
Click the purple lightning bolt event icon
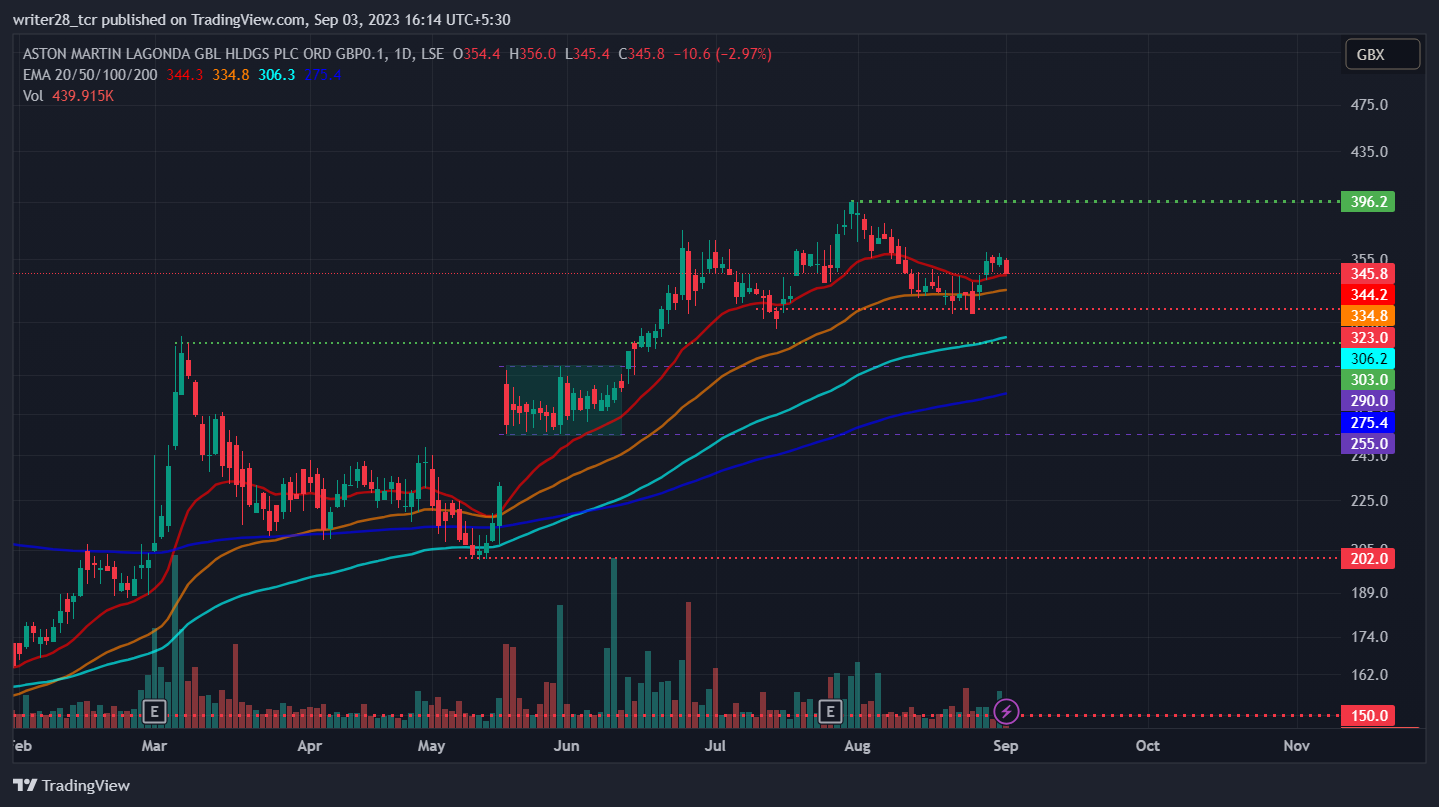click(x=1006, y=711)
